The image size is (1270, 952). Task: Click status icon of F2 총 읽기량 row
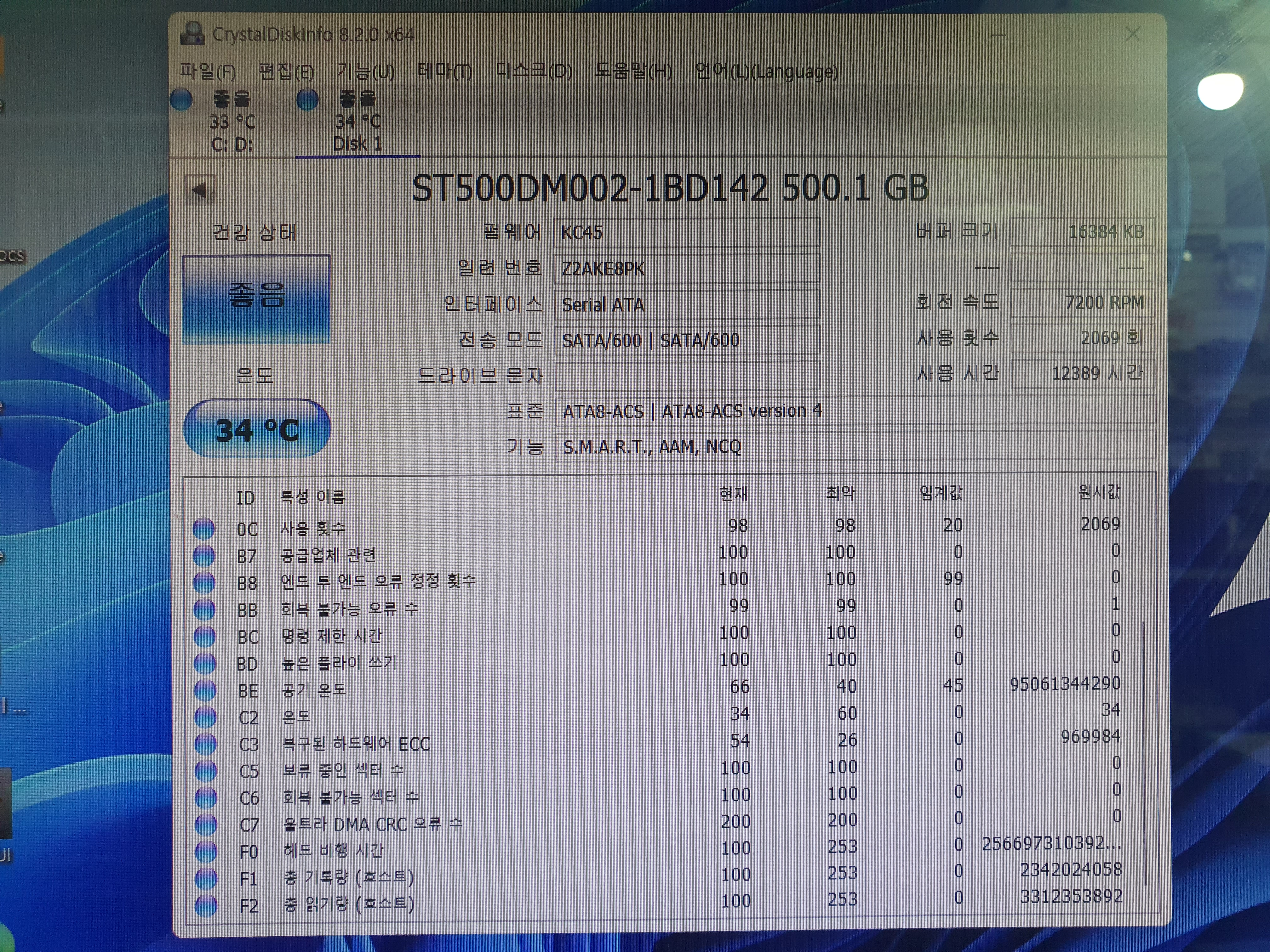point(207,905)
